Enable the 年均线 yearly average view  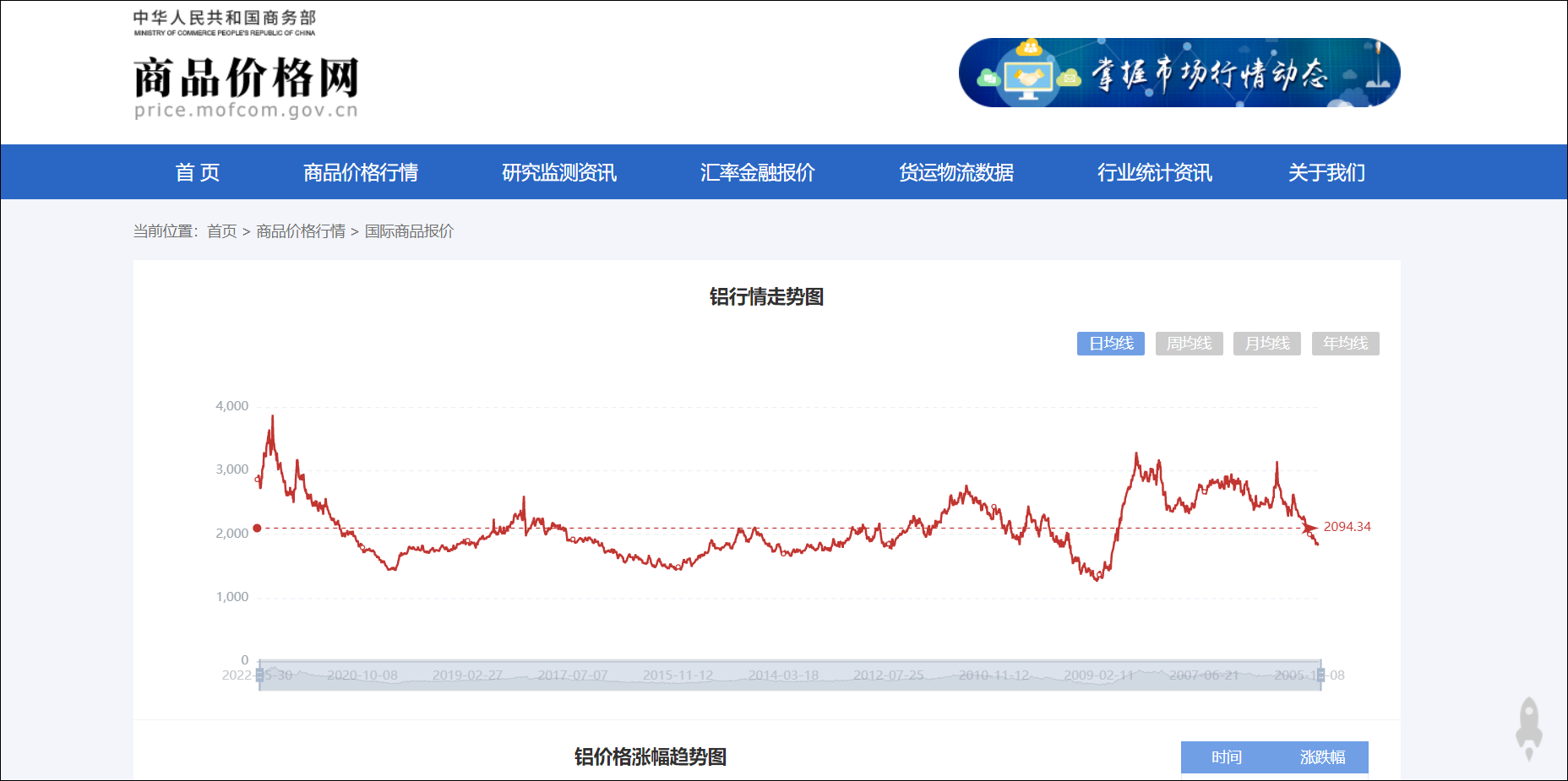pyautogui.click(x=1345, y=344)
